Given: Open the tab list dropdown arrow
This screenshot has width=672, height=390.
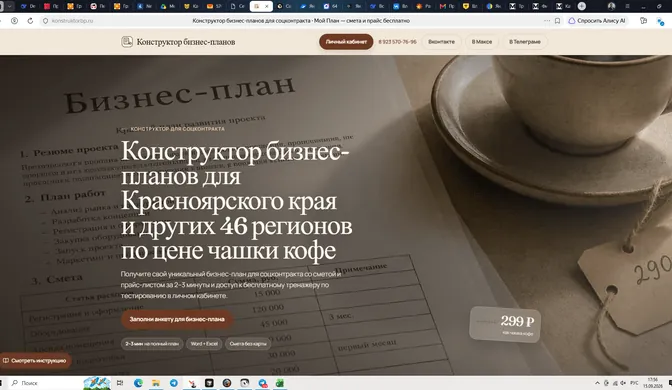Looking at the screenshot, I should pos(9,6).
